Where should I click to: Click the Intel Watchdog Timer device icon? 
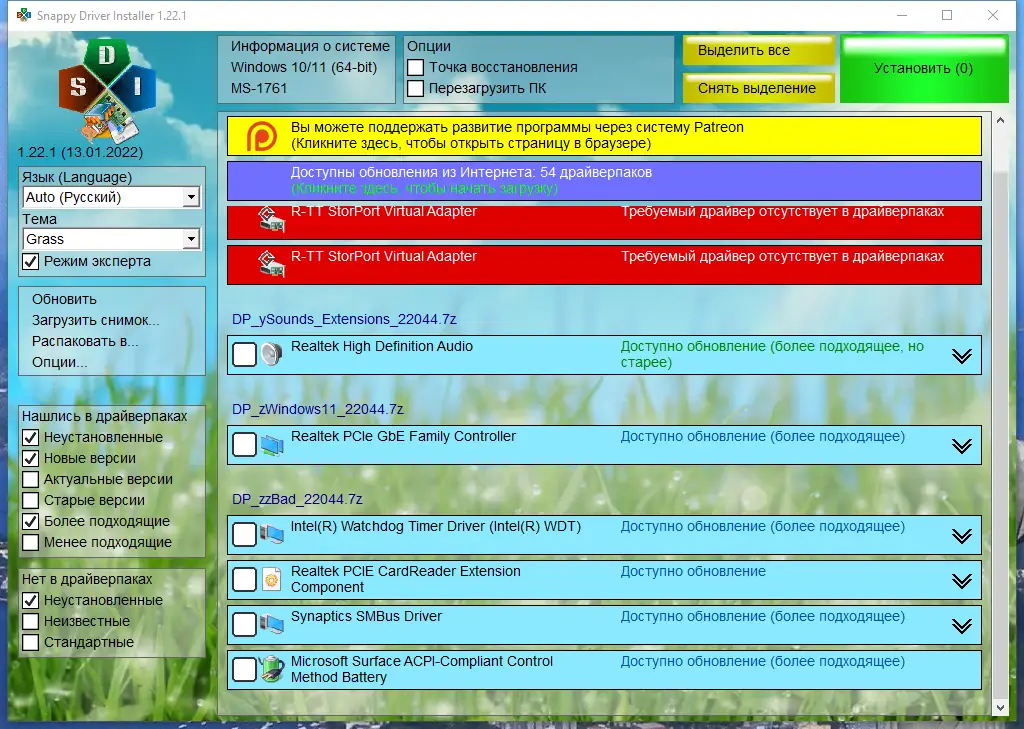tap(272, 534)
